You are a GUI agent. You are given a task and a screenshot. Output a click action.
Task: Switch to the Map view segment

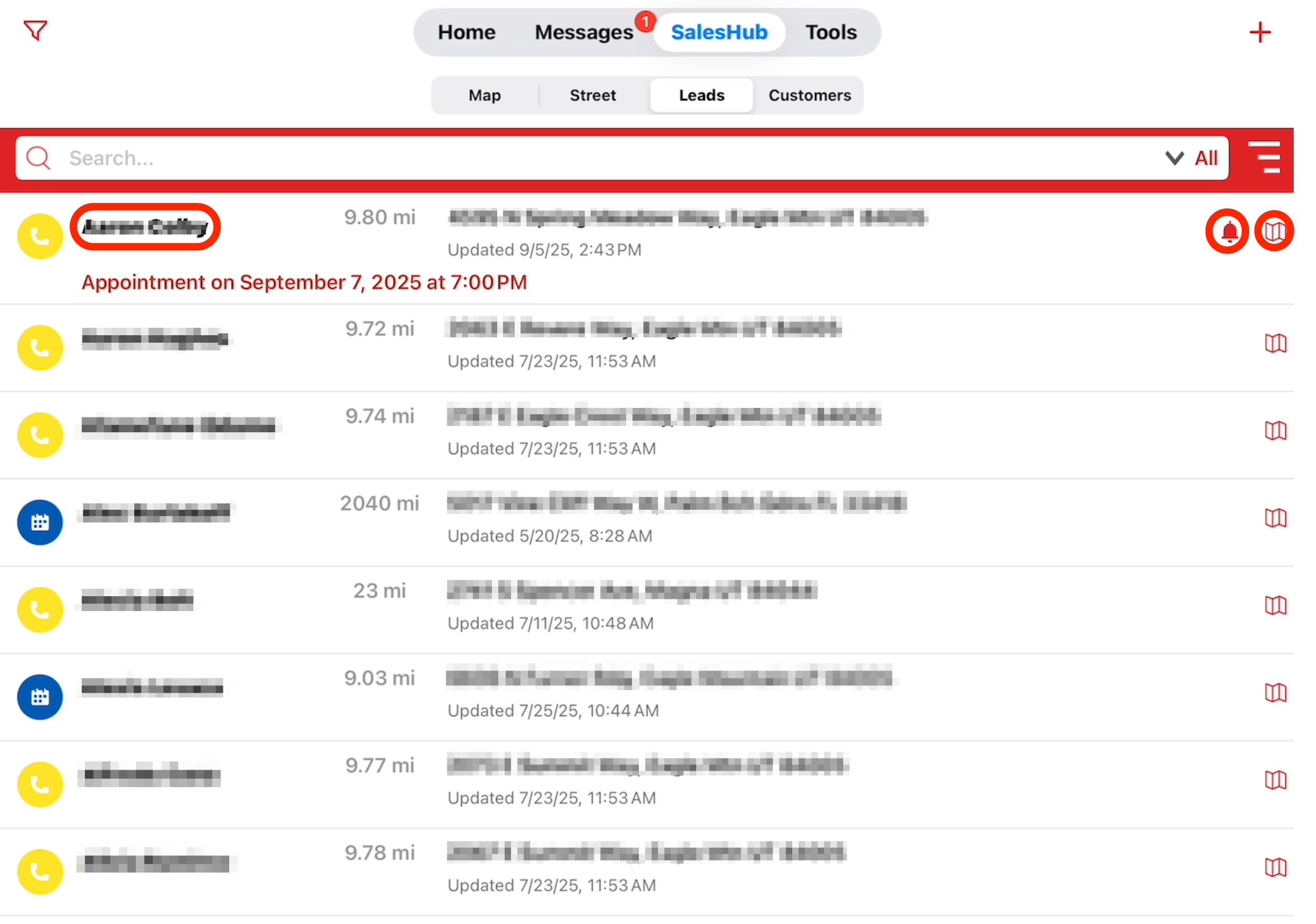coord(484,95)
